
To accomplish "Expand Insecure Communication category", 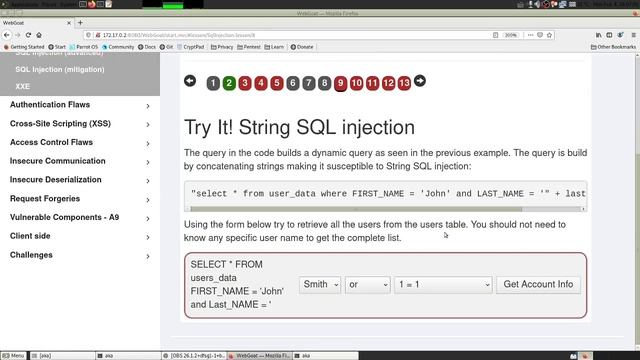I will 80,161.
